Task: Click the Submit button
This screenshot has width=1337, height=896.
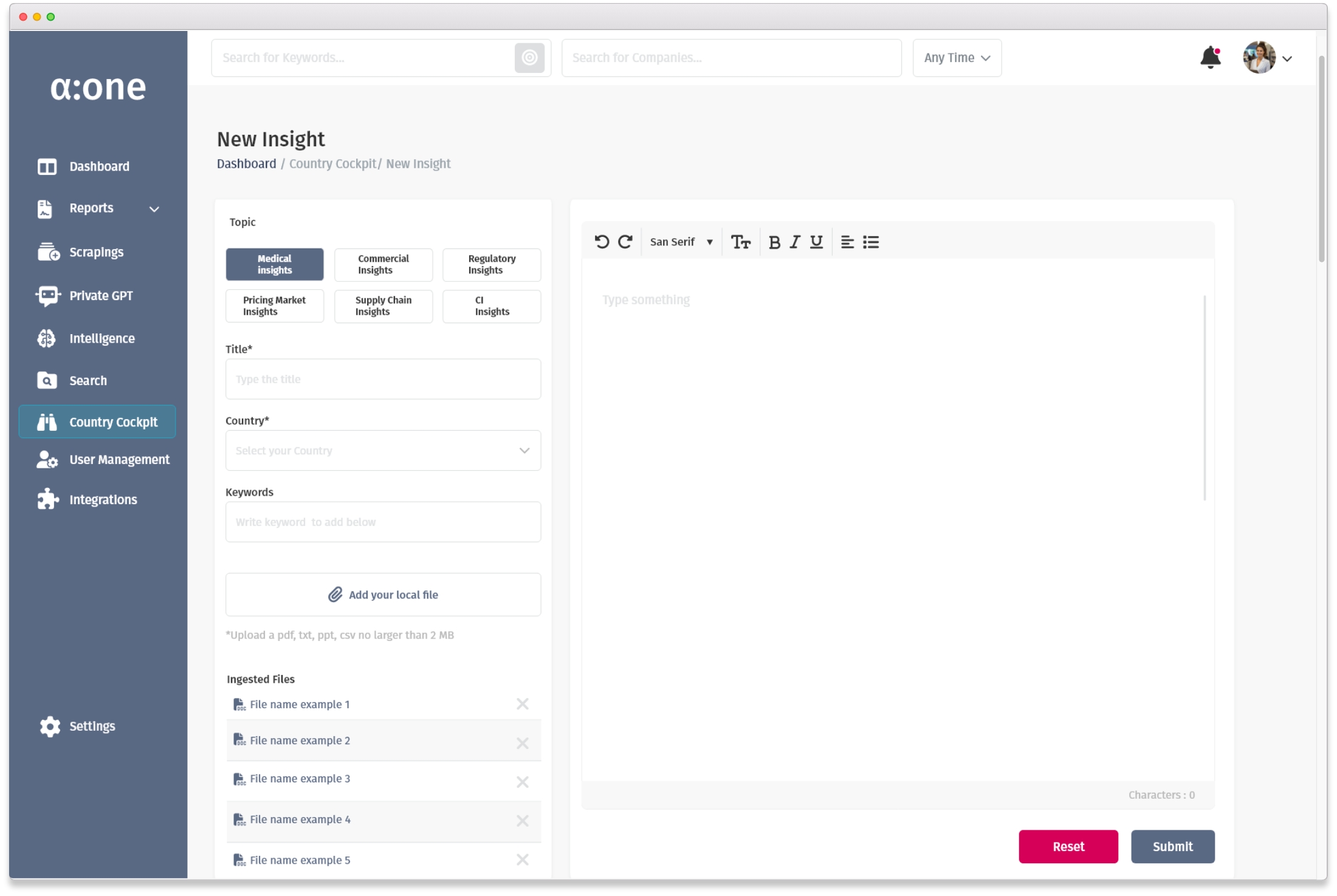Action: click(1172, 846)
